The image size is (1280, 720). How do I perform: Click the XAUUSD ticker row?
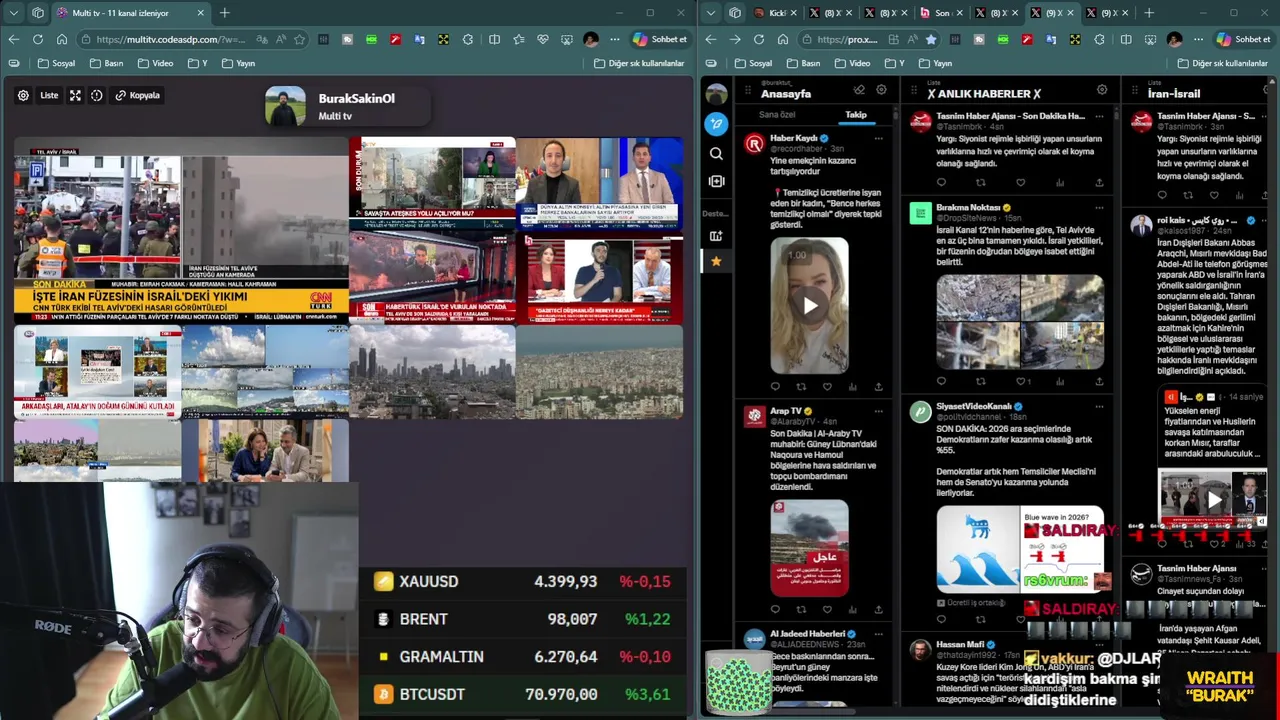[523, 581]
